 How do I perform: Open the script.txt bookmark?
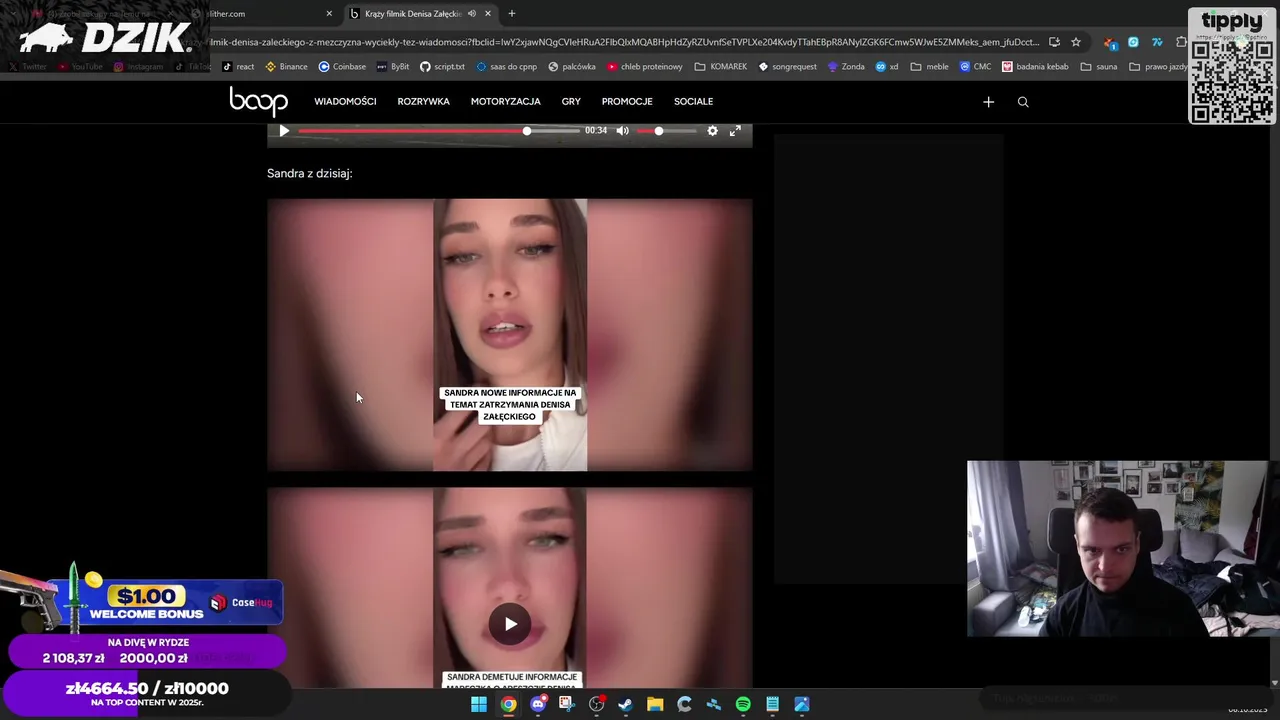click(x=442, y=67)
